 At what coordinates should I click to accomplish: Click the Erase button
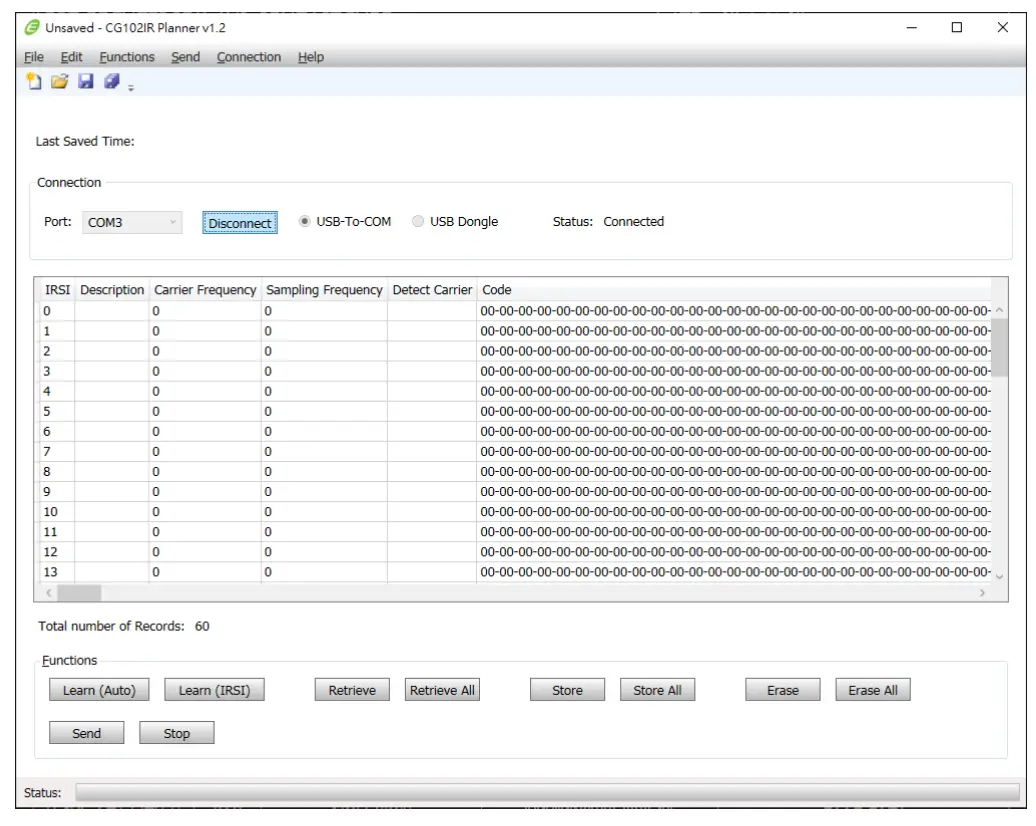(783, 690)
